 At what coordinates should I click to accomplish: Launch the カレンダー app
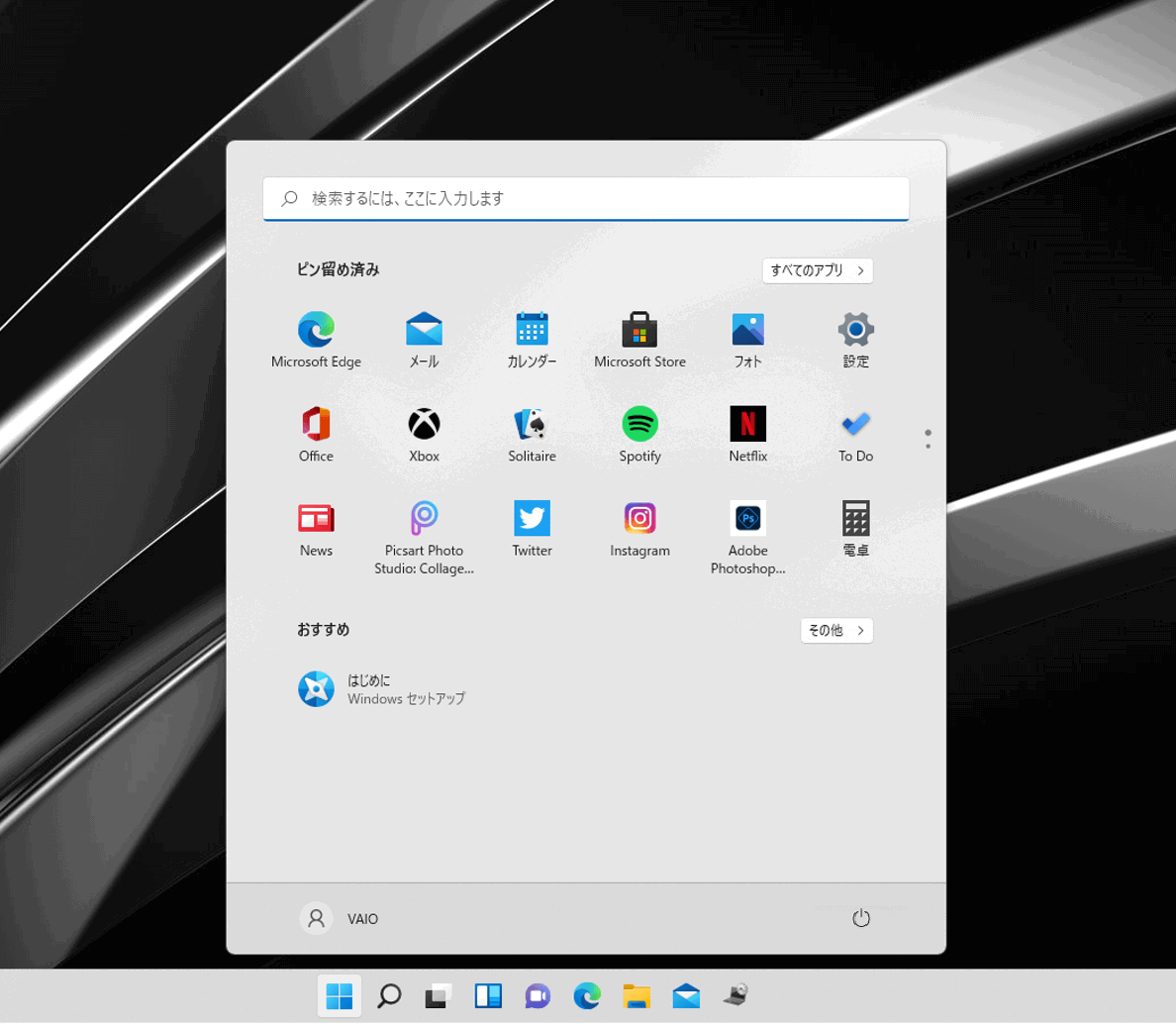[x=532, y=340]
